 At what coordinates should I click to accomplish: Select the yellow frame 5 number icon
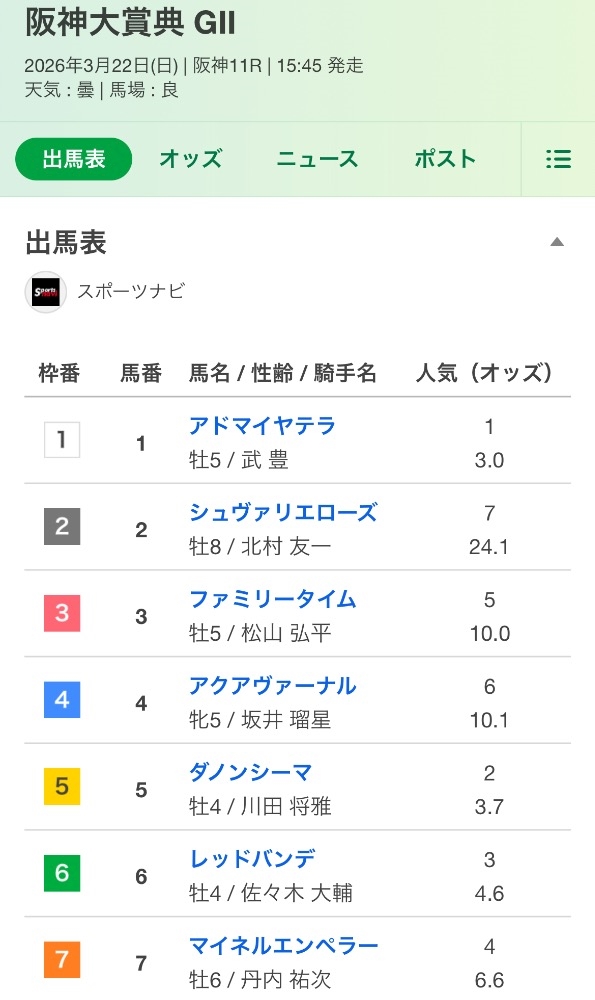click(59, 787)
